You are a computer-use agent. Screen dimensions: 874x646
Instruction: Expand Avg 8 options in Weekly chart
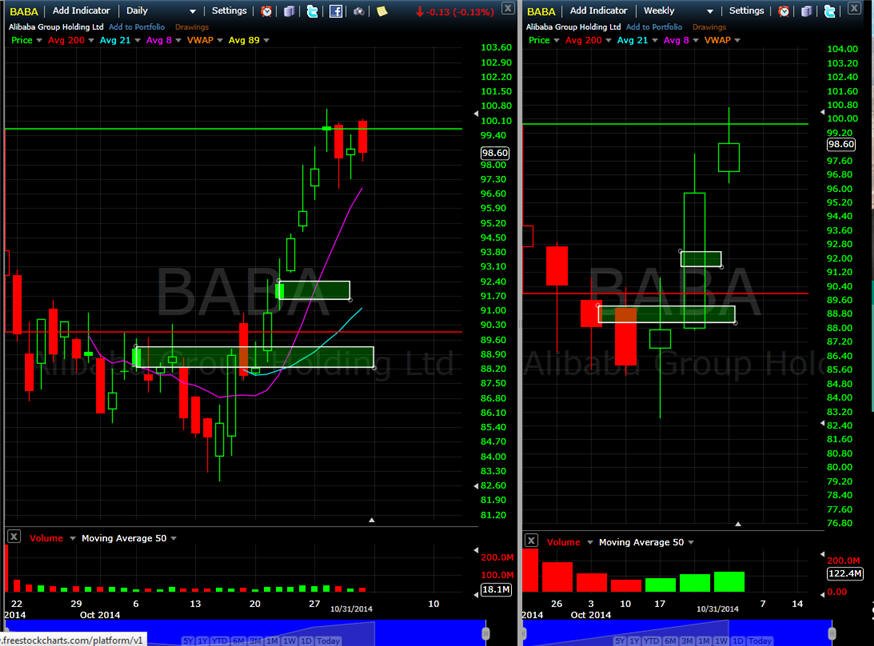696,40
